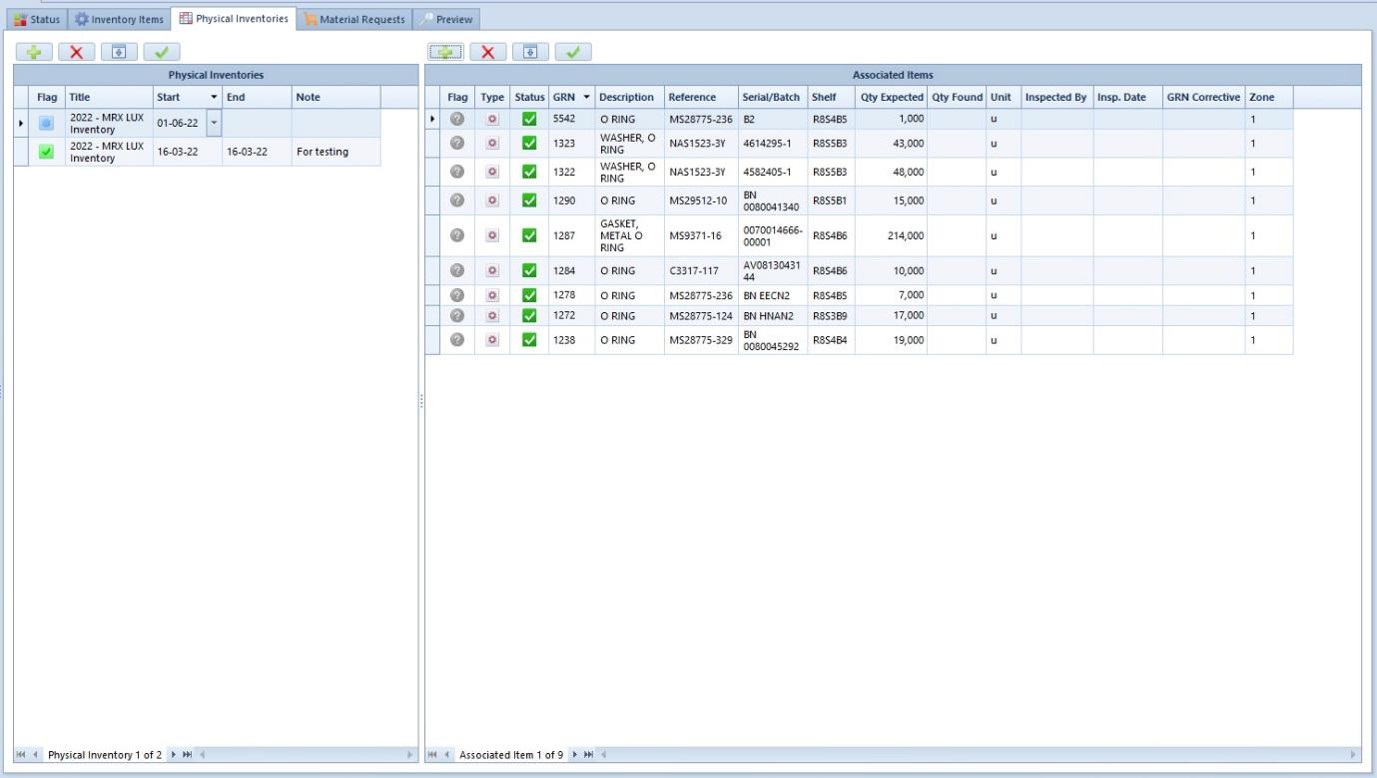1377x778 pixels.
Task: Click type icon of GRN 1284 row
Action: pos(492,271)
